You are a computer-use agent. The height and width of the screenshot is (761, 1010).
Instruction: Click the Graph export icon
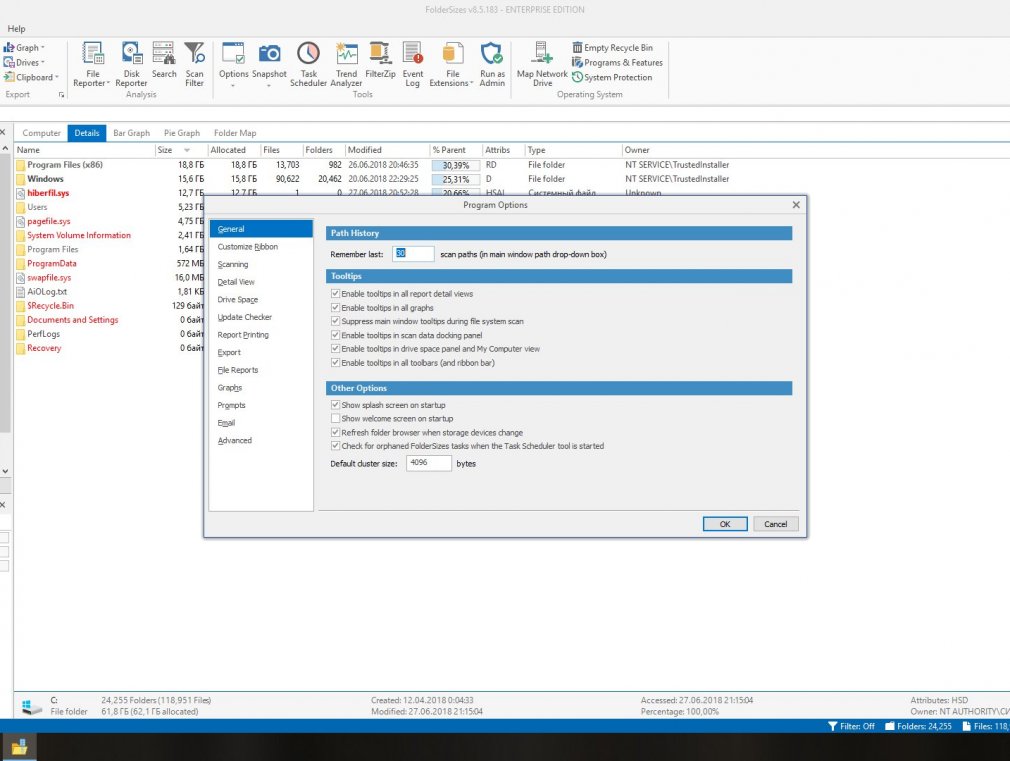9,48
